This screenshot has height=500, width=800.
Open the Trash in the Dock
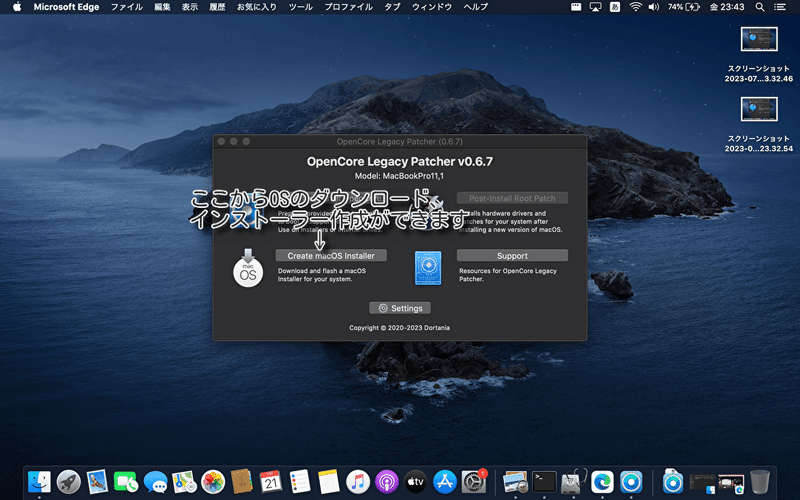tap(760, 481)
